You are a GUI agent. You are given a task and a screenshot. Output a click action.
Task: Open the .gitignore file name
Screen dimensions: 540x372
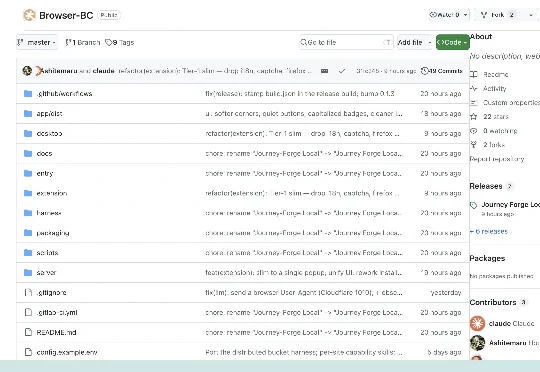point(51,293)
